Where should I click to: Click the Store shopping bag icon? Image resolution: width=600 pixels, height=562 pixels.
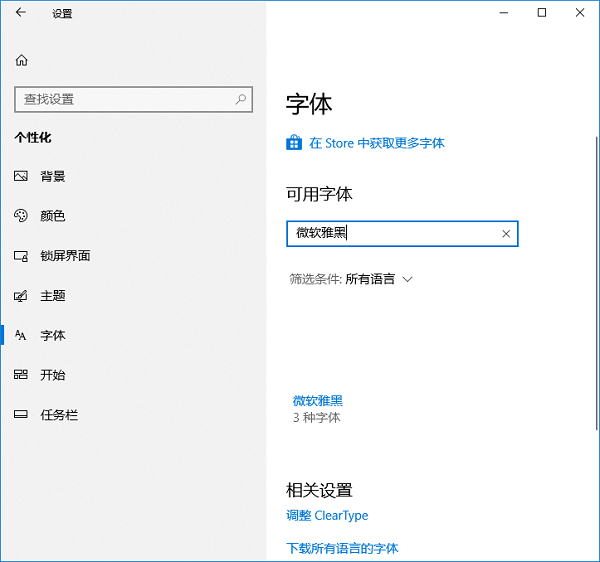[294, 143]
